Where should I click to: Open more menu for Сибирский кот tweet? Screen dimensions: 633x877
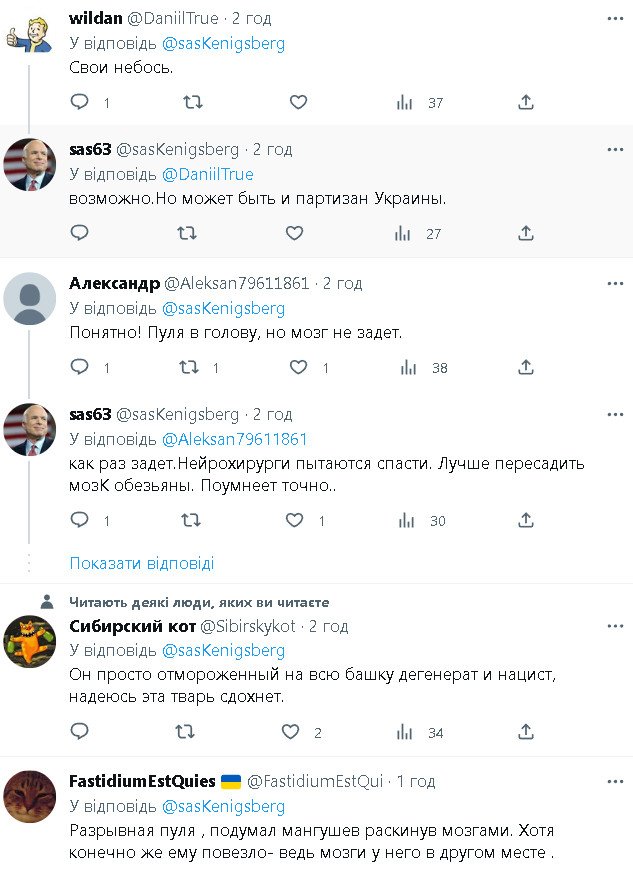614,626
